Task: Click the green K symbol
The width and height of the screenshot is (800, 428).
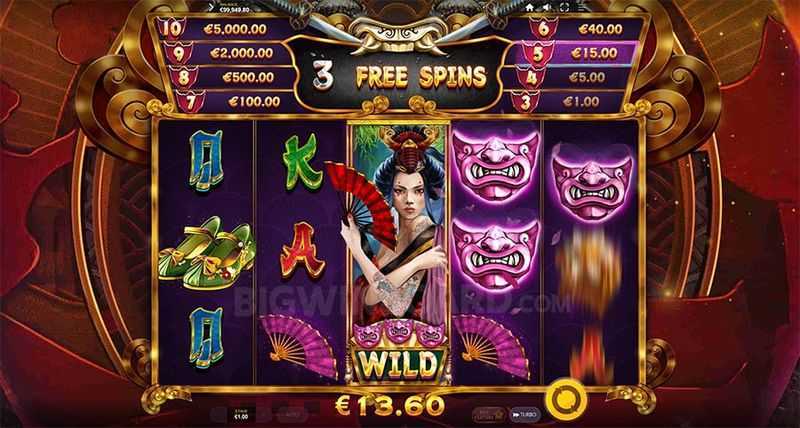Action: [302, 161]
